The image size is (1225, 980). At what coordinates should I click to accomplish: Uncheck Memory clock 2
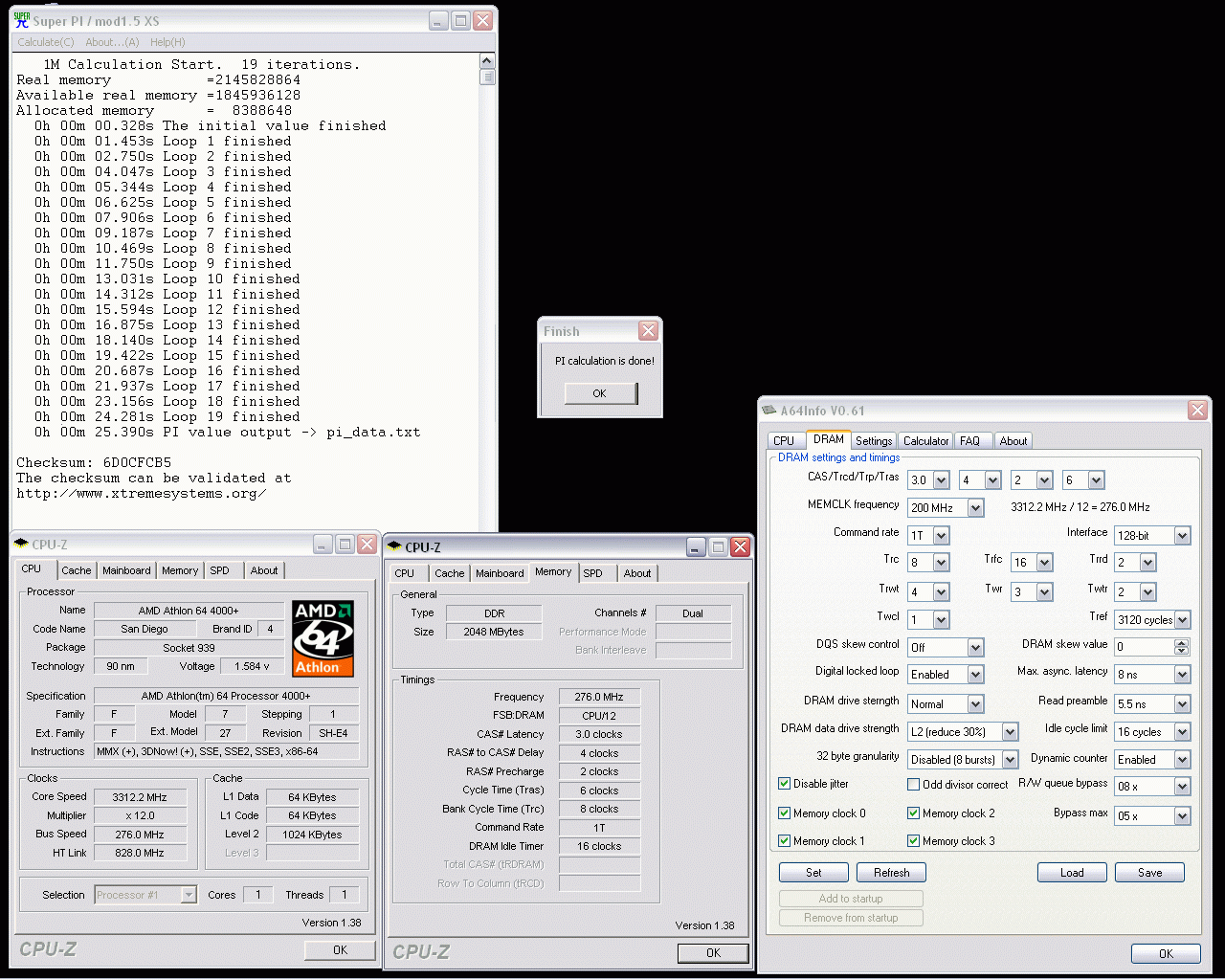click(x=913, y=813)
